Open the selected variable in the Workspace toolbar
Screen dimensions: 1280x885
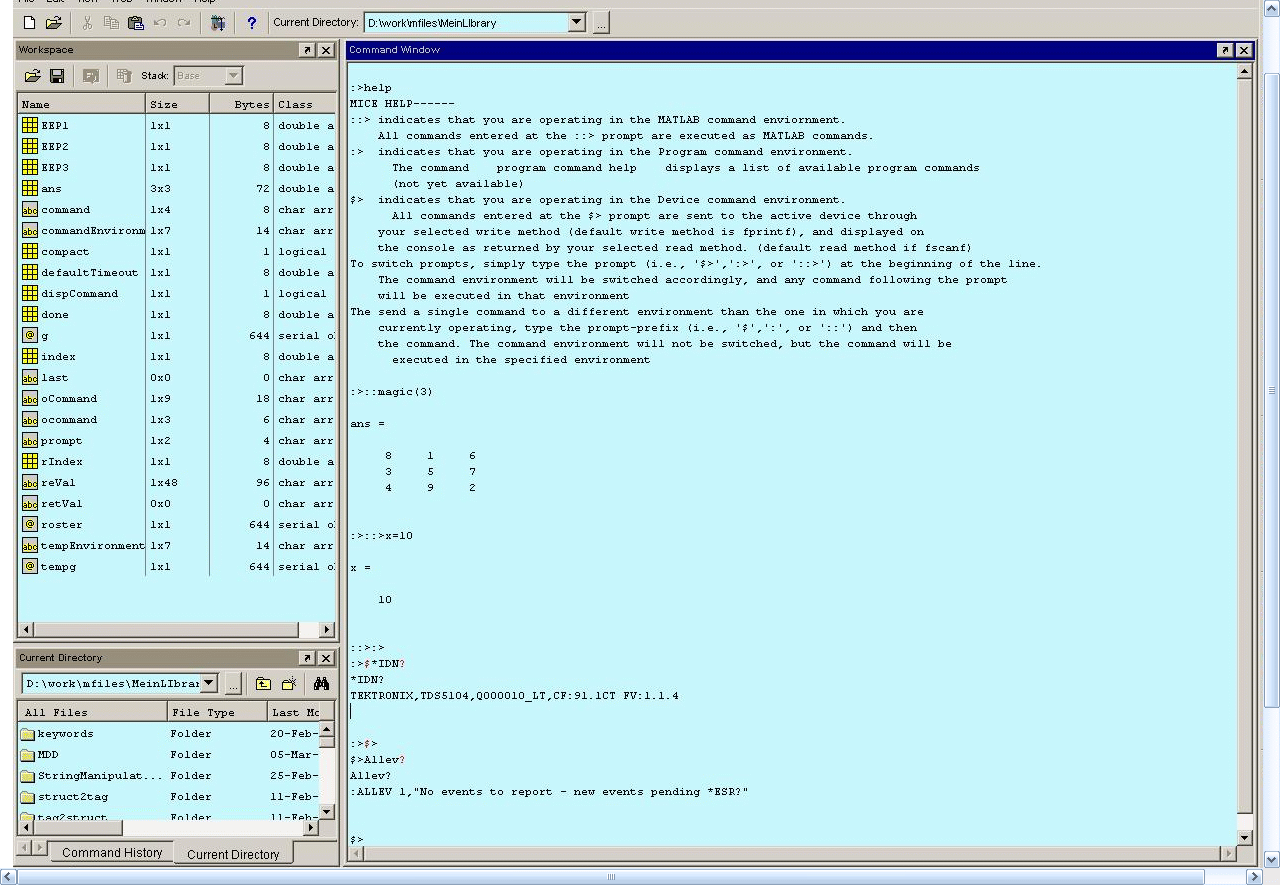pyautogui.click(x=91, y=76)
